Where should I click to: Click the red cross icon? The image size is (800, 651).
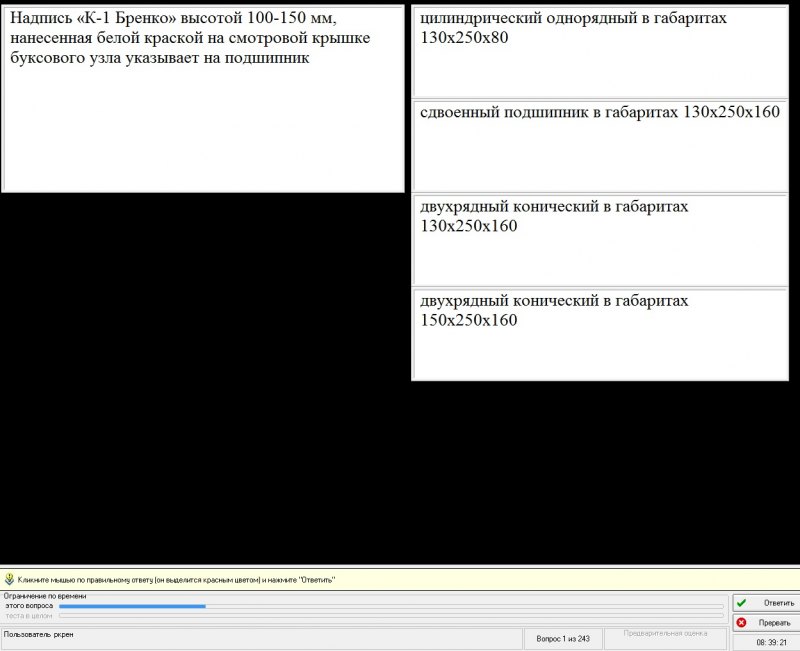[x=742, y=622]
